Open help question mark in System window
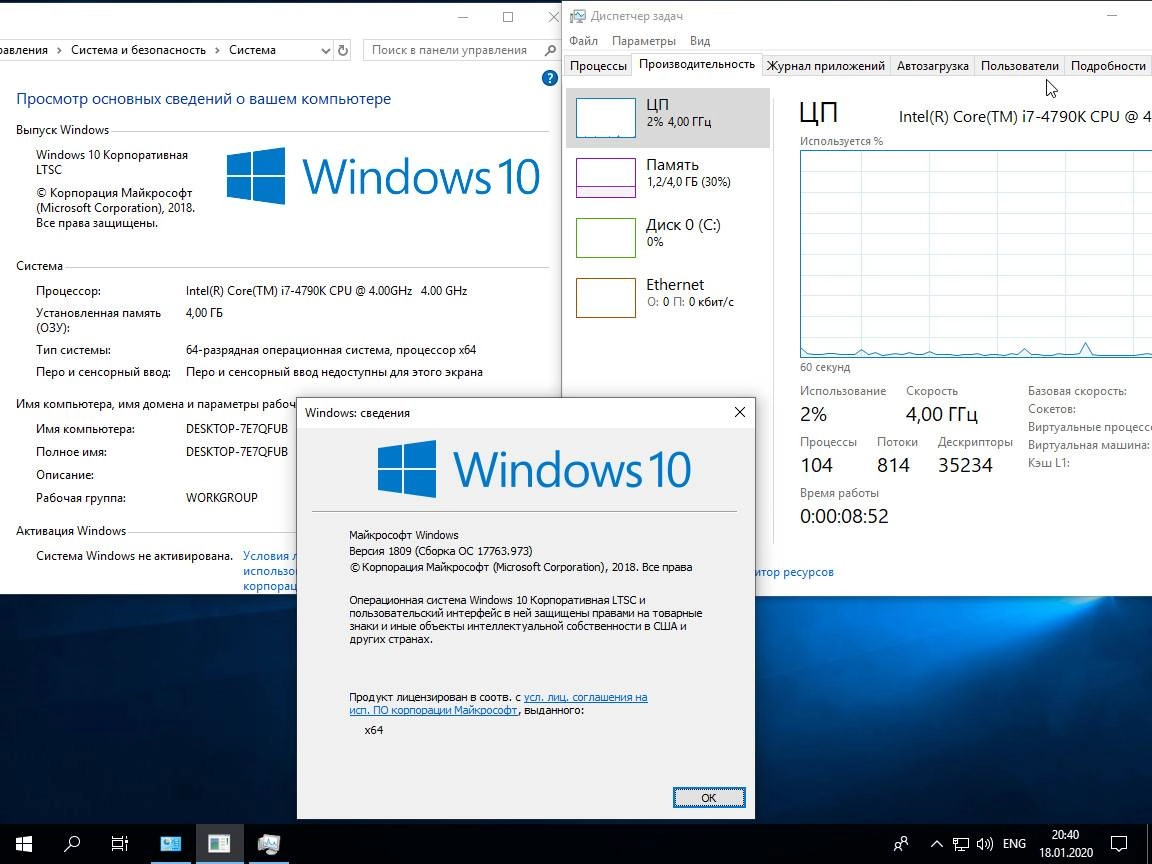 [x=549, y=78]
